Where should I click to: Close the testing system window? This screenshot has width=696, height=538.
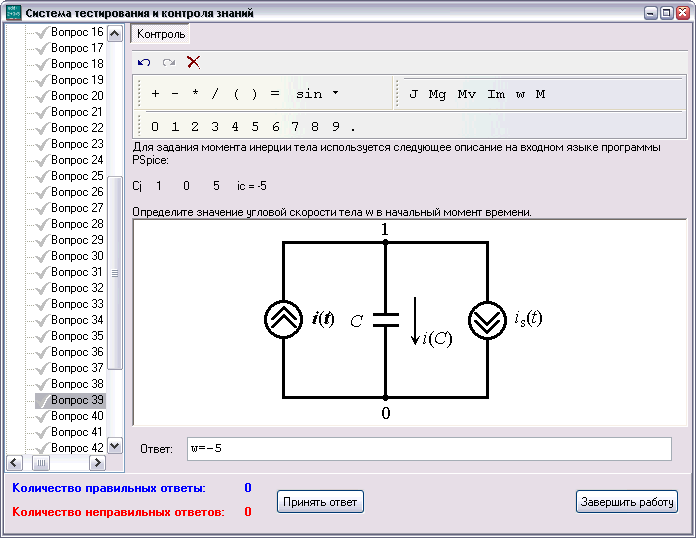pos(682,13)
